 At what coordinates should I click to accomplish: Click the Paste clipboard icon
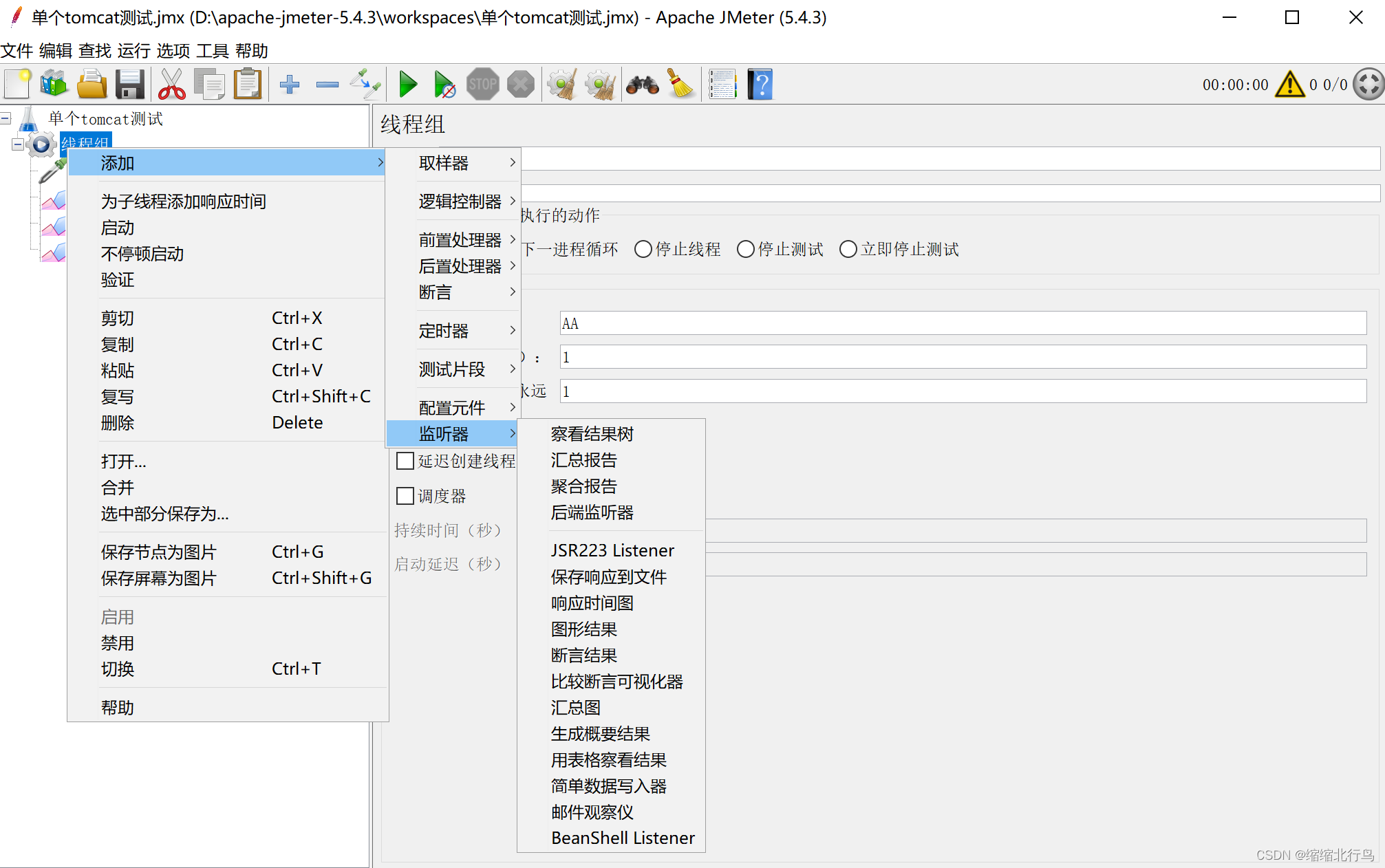[248, 85]
